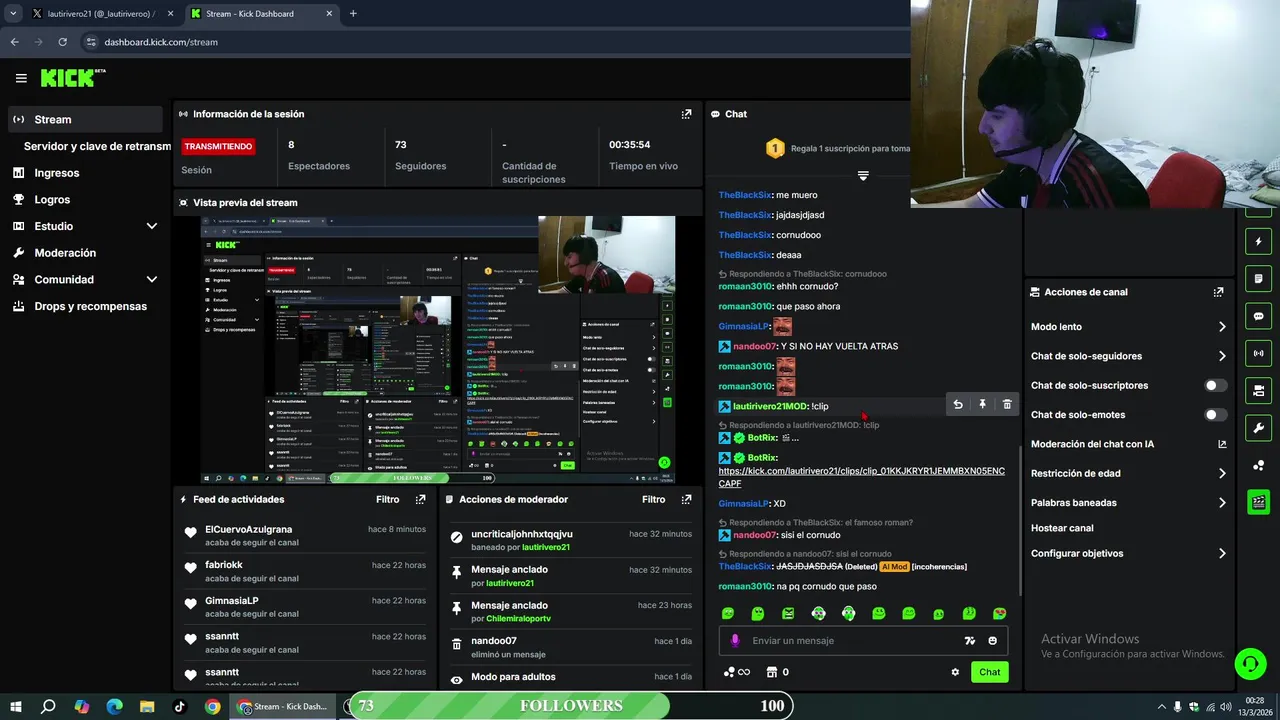Viewport: 1280px width, 720px height.
Task: Expand Modo lento options
Action: (1222, 327)
